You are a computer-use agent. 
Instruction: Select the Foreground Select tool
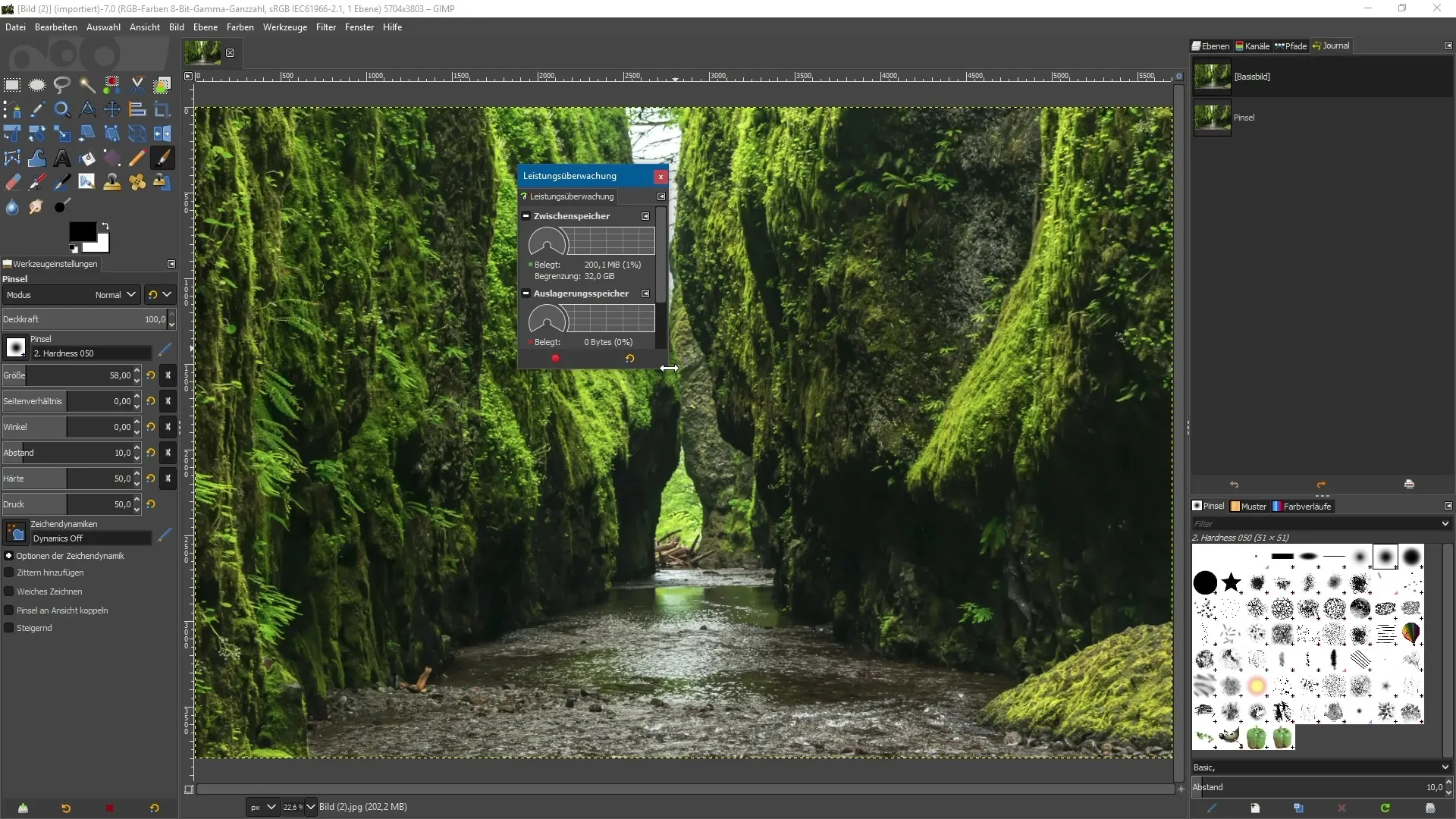[x=162, y=85]
